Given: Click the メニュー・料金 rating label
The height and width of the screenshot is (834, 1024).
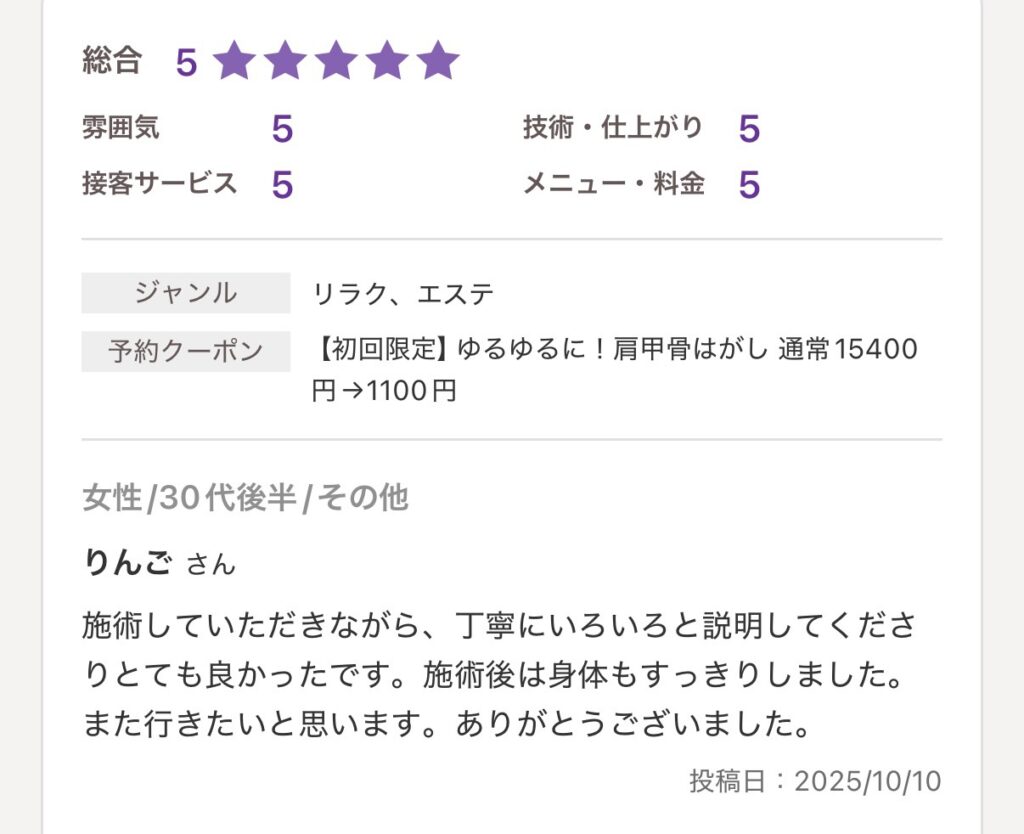Looking at the screenshot, I should [x=614, y=184].
